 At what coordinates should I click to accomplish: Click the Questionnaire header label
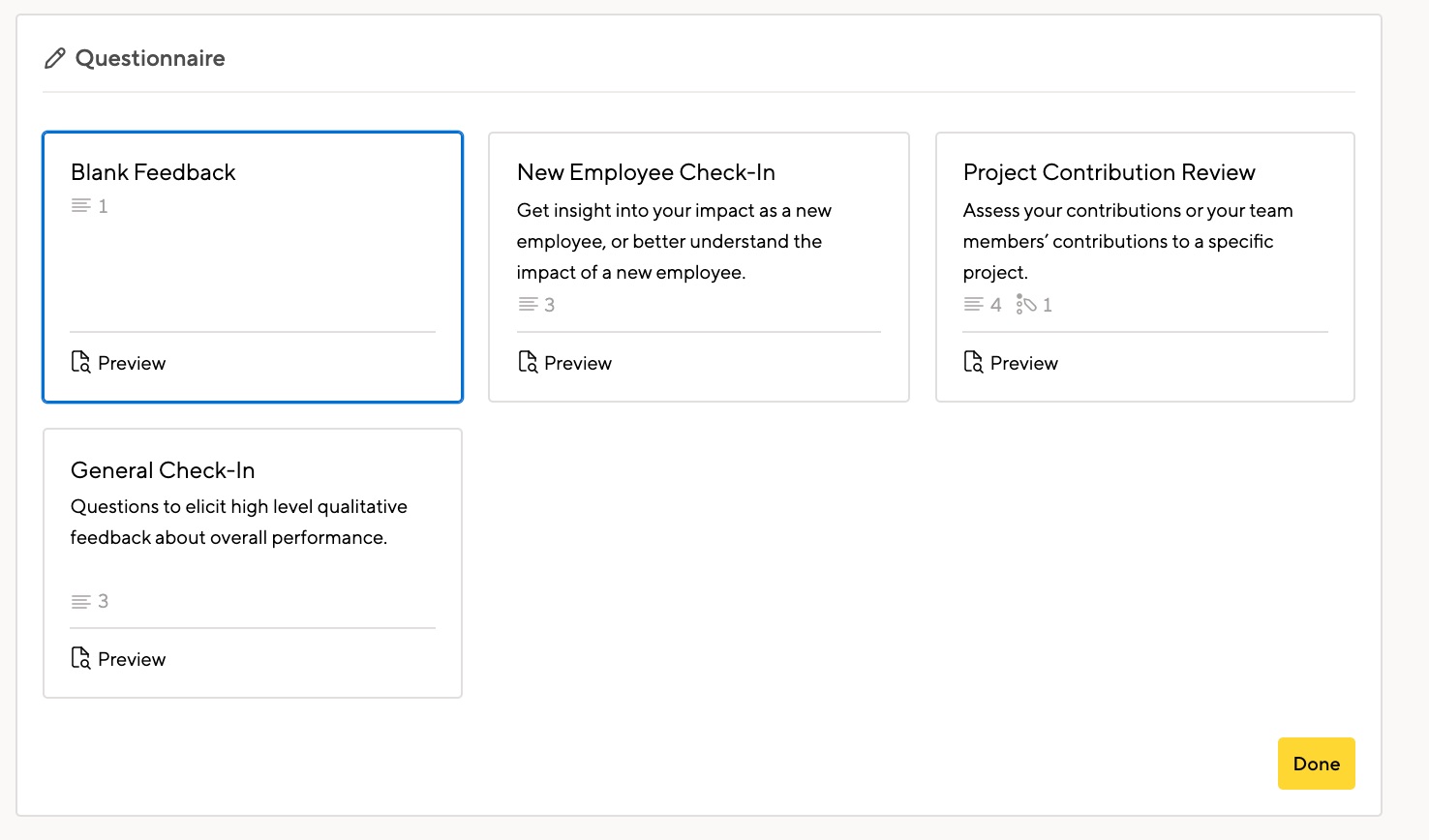click(150, 58)
